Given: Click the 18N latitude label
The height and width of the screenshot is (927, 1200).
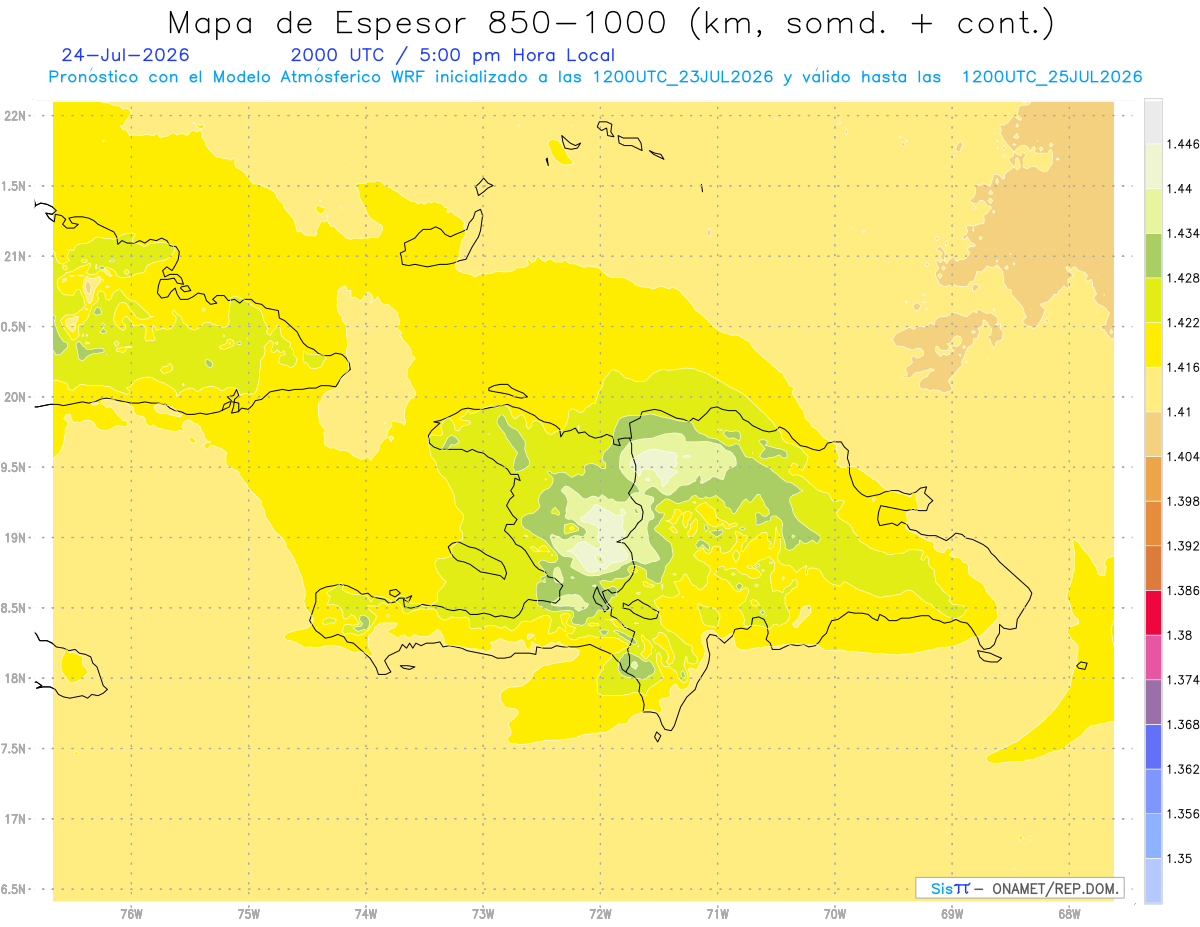Looking at the screenshot, I should tap(15, 678).
